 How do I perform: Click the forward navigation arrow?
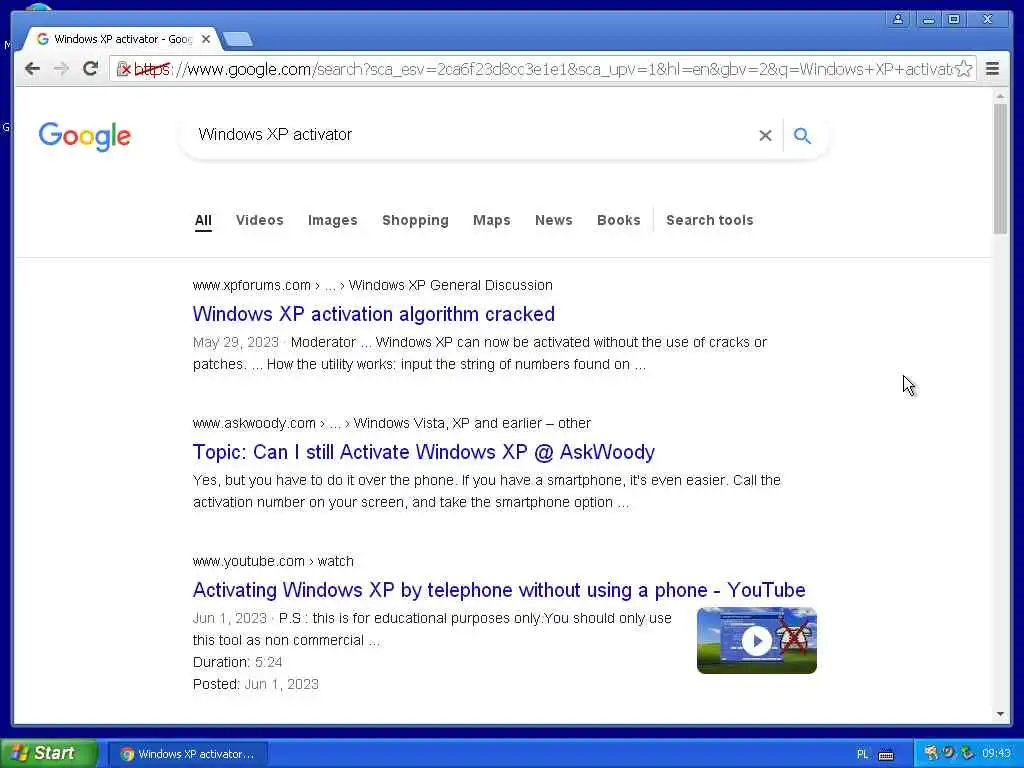(x=61, y=69)
